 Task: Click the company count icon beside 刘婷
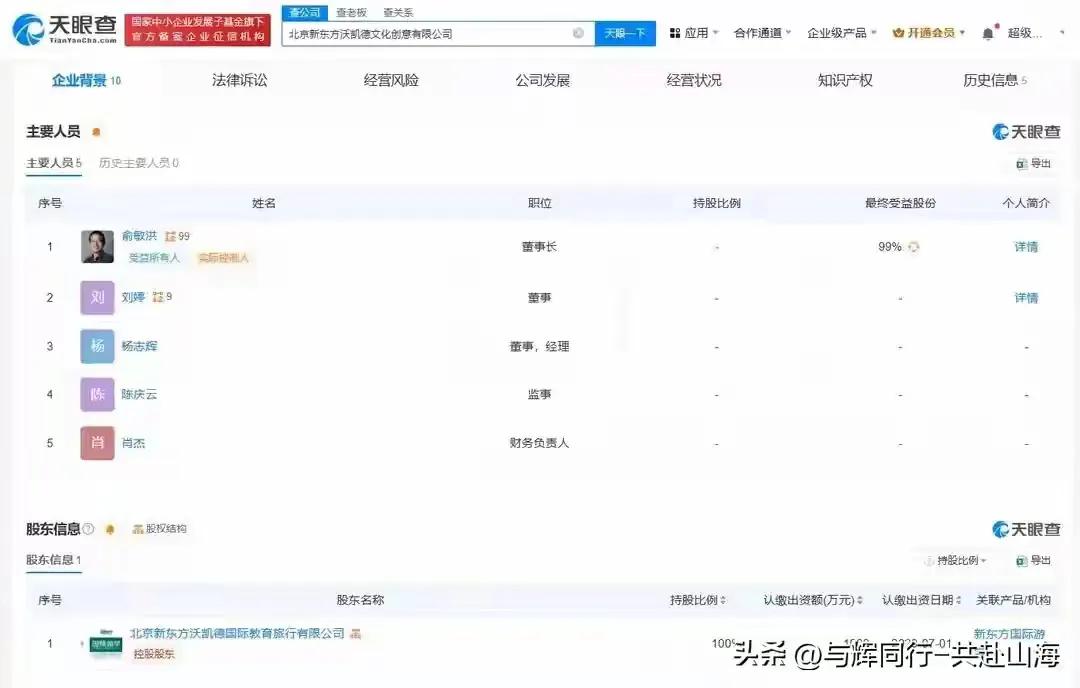[158, 297]
